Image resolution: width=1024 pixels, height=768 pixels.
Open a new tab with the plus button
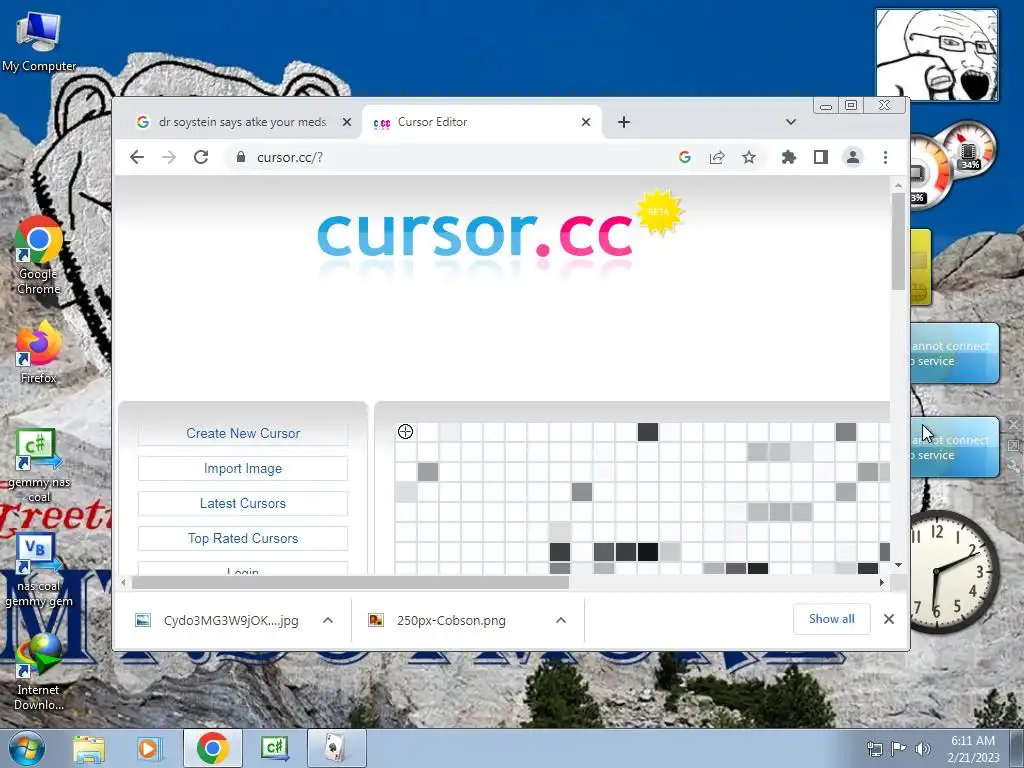click(x=624, y=122)
